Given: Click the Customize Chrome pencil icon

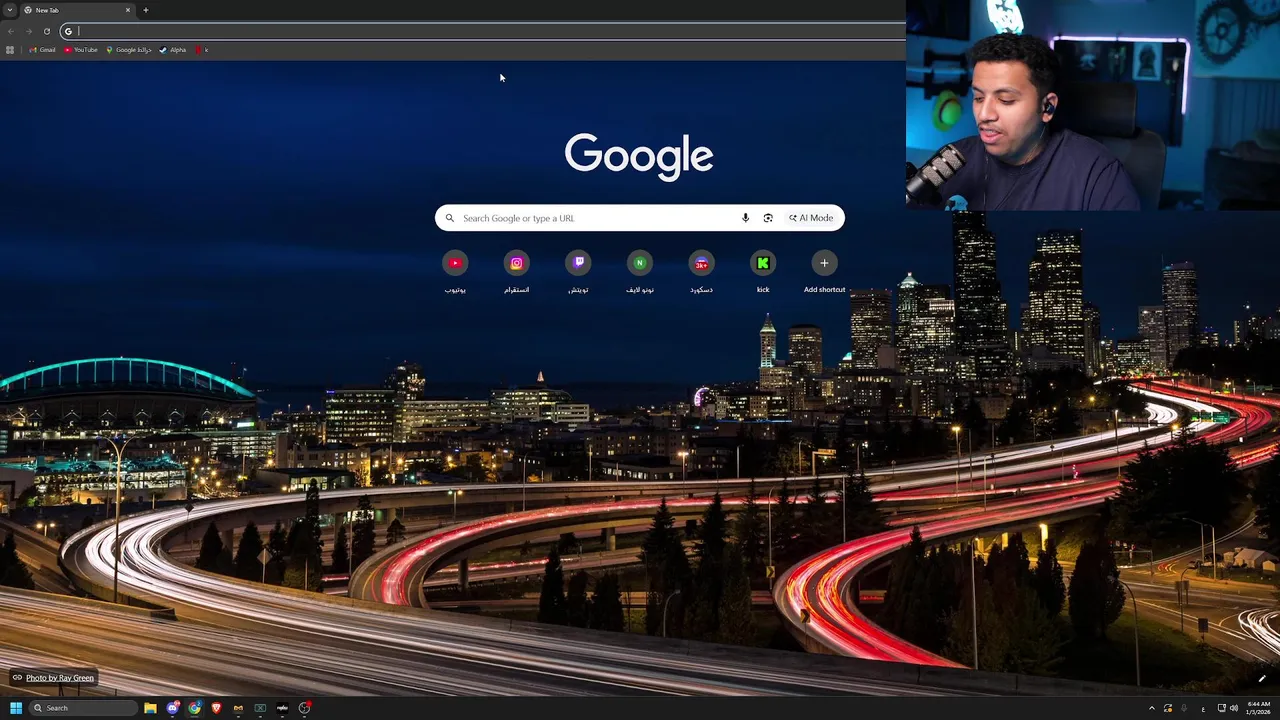Looking at the screenshot, I should [x=1261, y=679].
